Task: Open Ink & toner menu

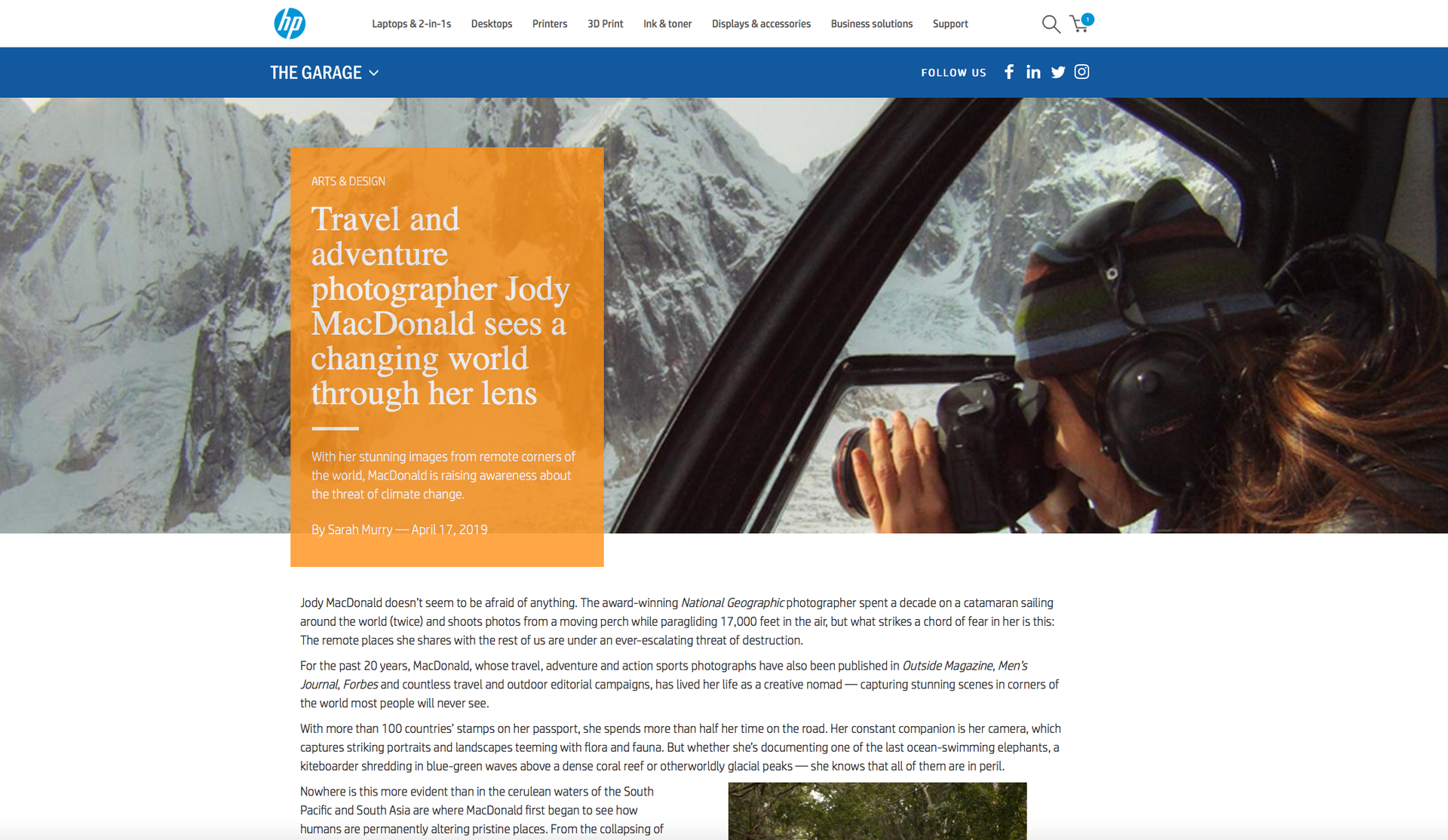Action: [x=667, y=24]
